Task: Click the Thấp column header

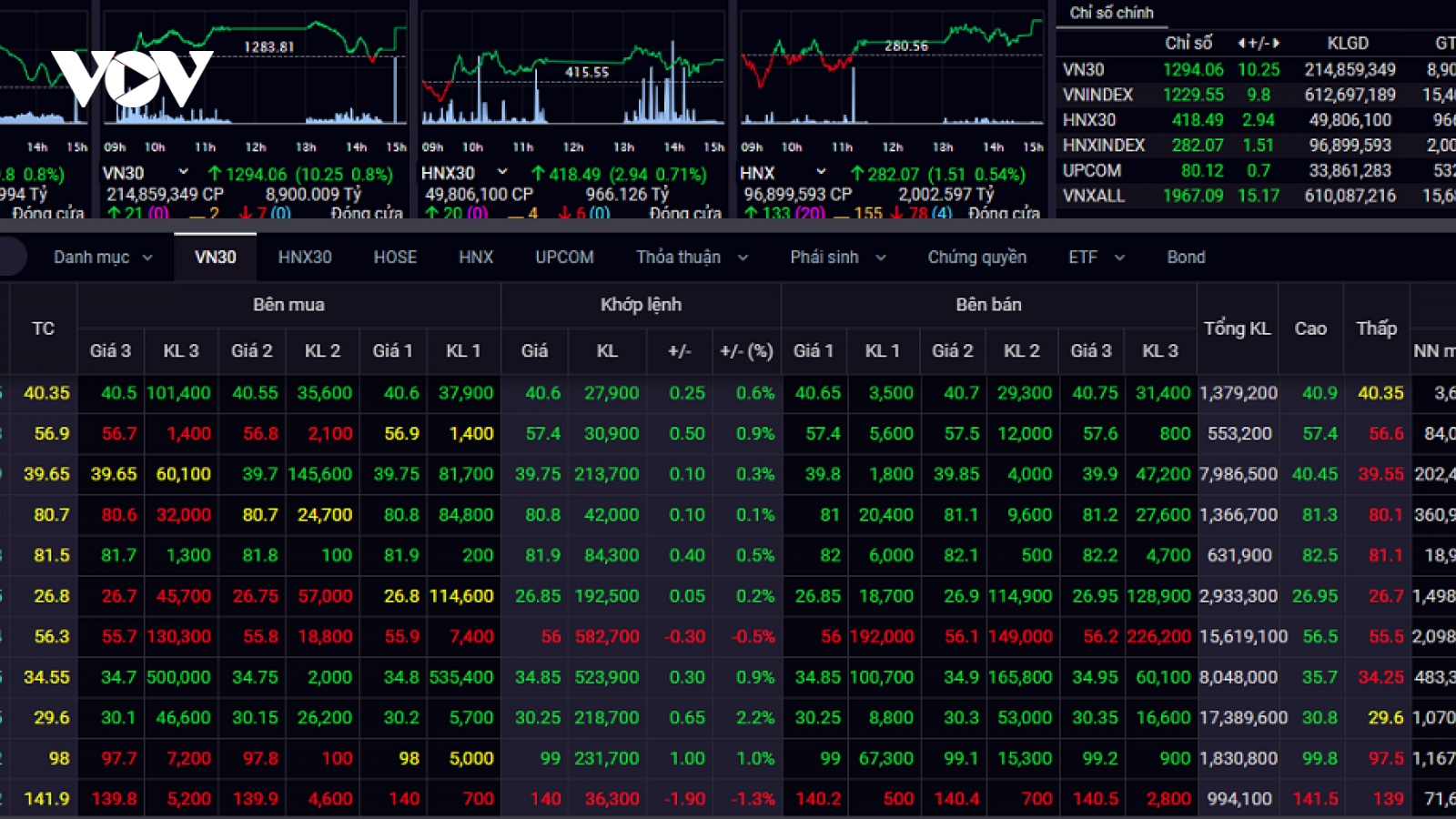Action: click(x=1376, y=329)
